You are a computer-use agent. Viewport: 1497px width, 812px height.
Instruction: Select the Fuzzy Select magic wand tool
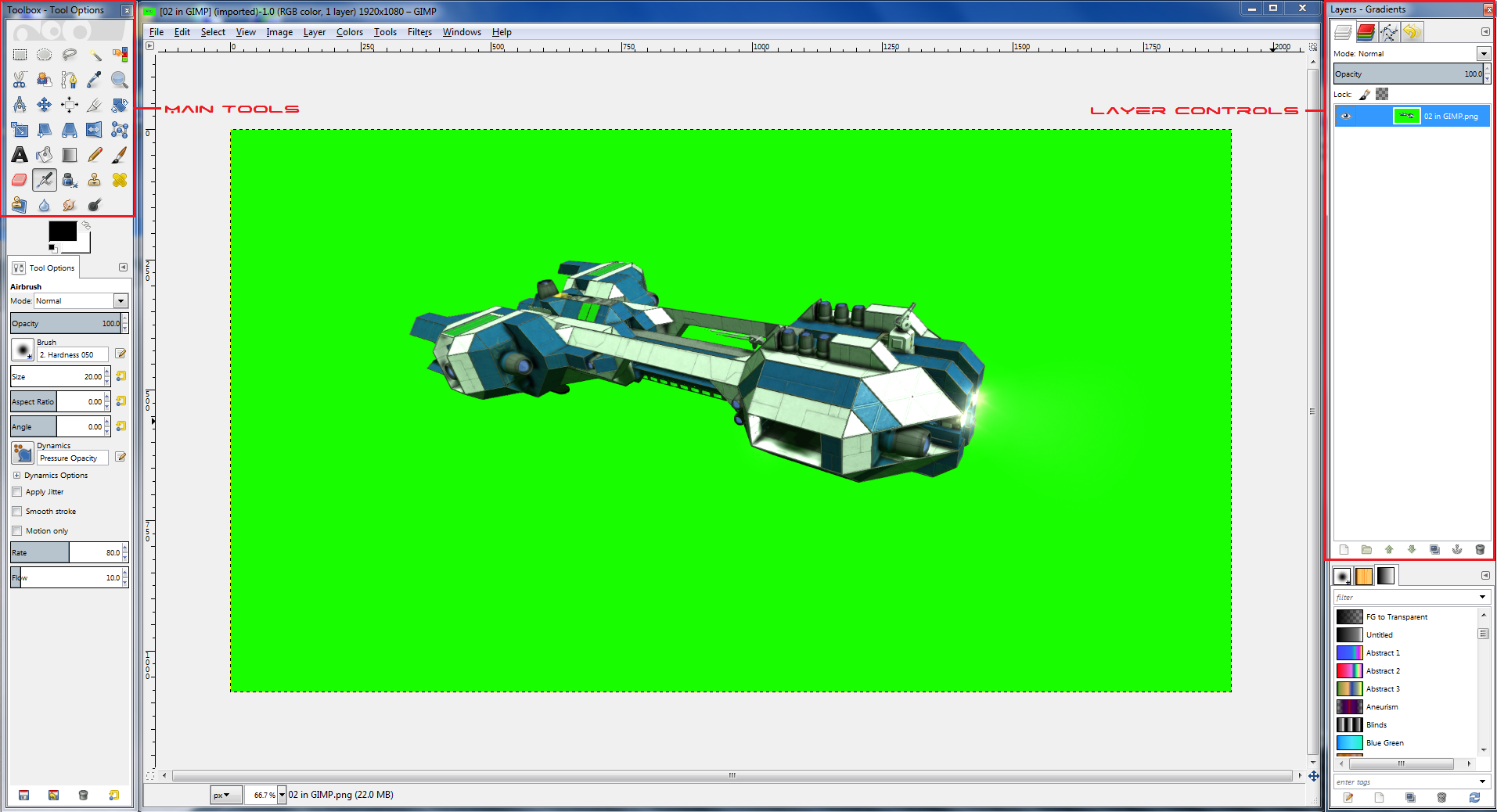coord(95,55)
